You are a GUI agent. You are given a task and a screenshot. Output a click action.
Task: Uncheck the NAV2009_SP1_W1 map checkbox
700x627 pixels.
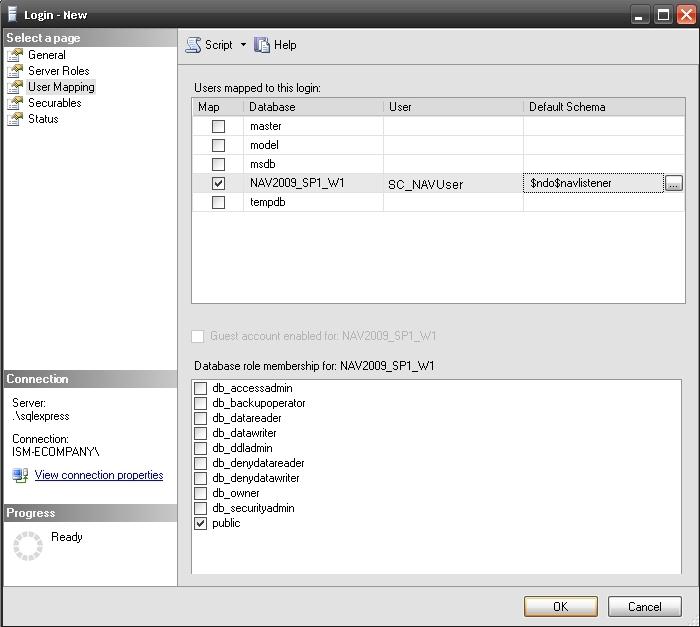(218, 184)
